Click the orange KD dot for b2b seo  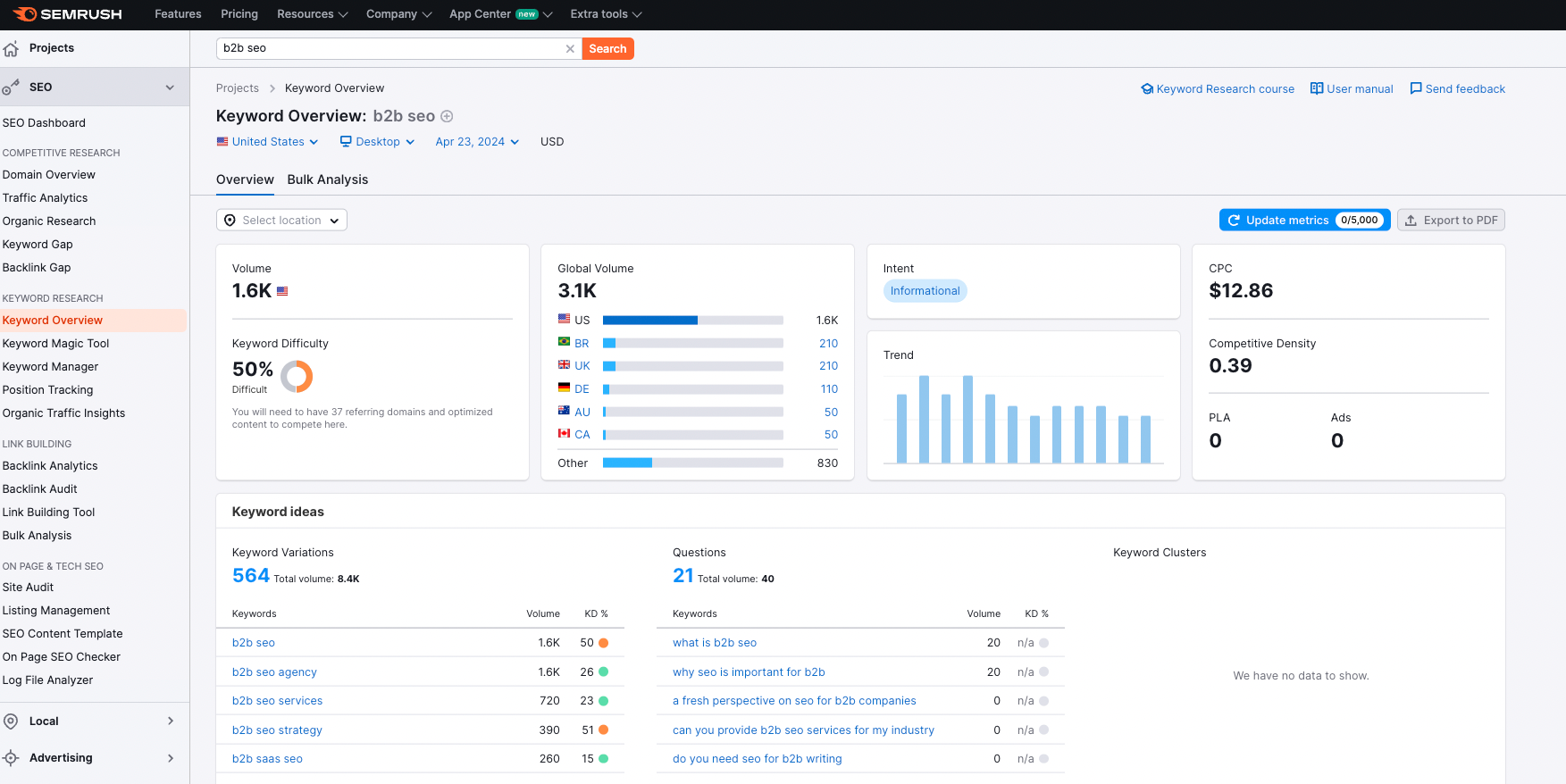604,643
